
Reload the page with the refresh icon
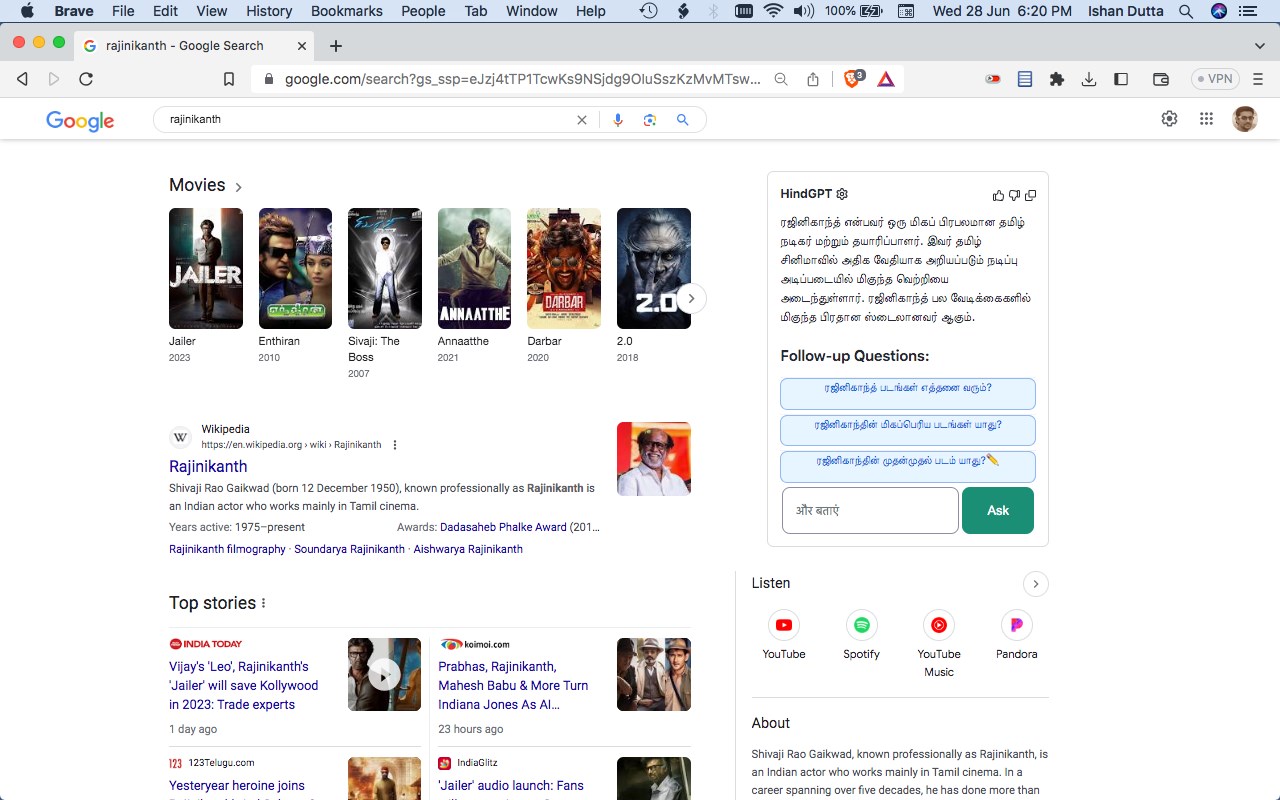click(86, 79)
